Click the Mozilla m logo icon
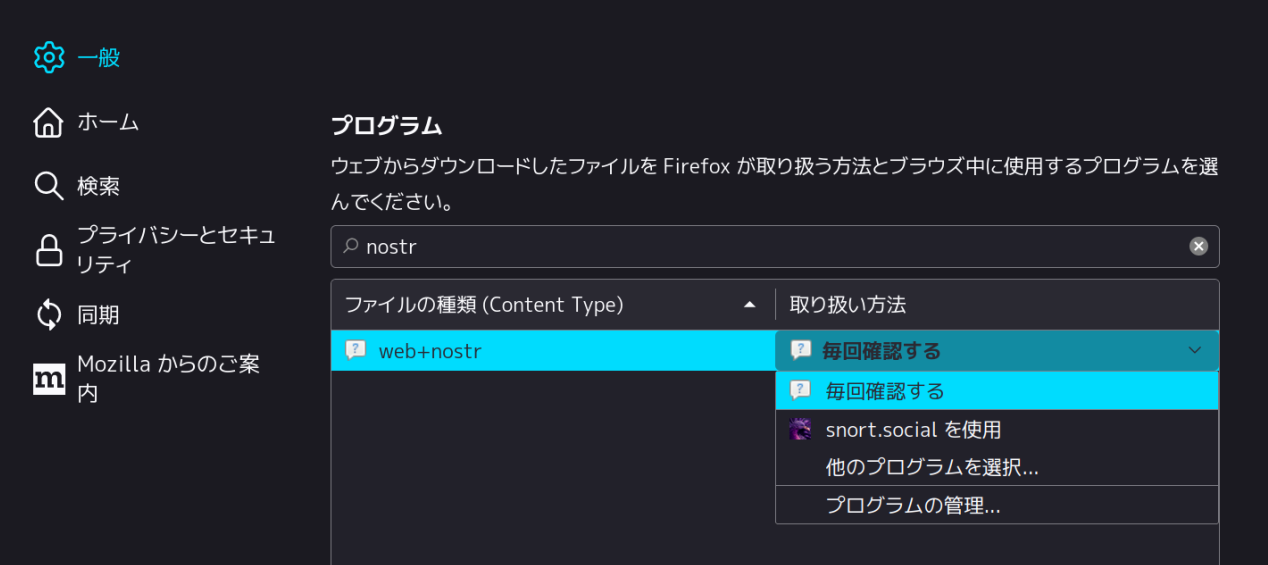 (49, 379)
